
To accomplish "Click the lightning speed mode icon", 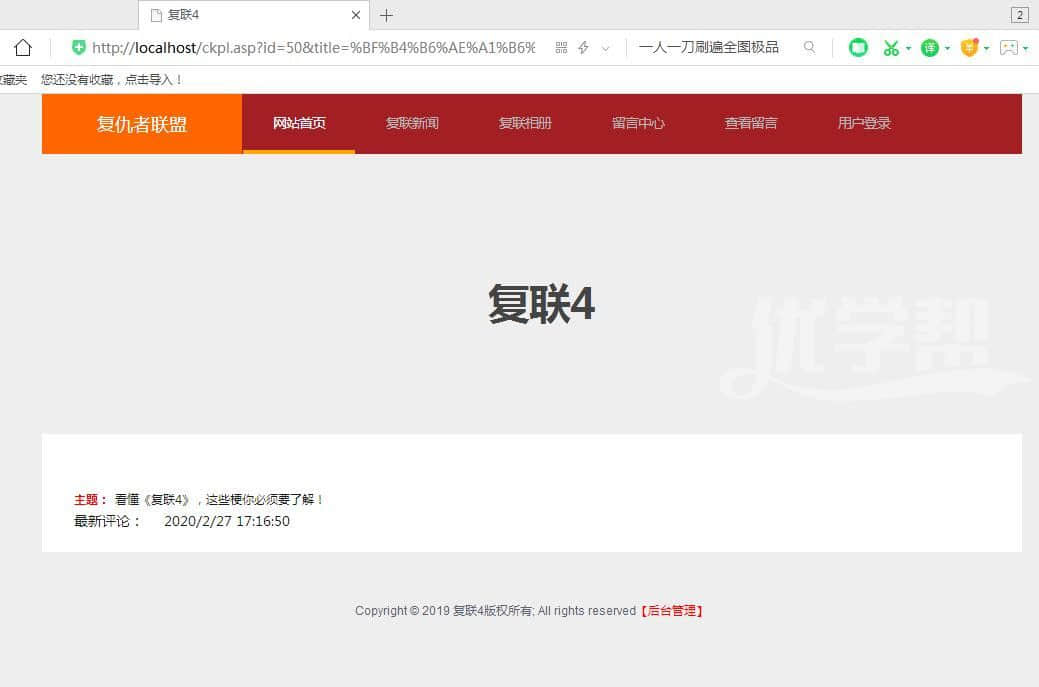I will point(584,47).
